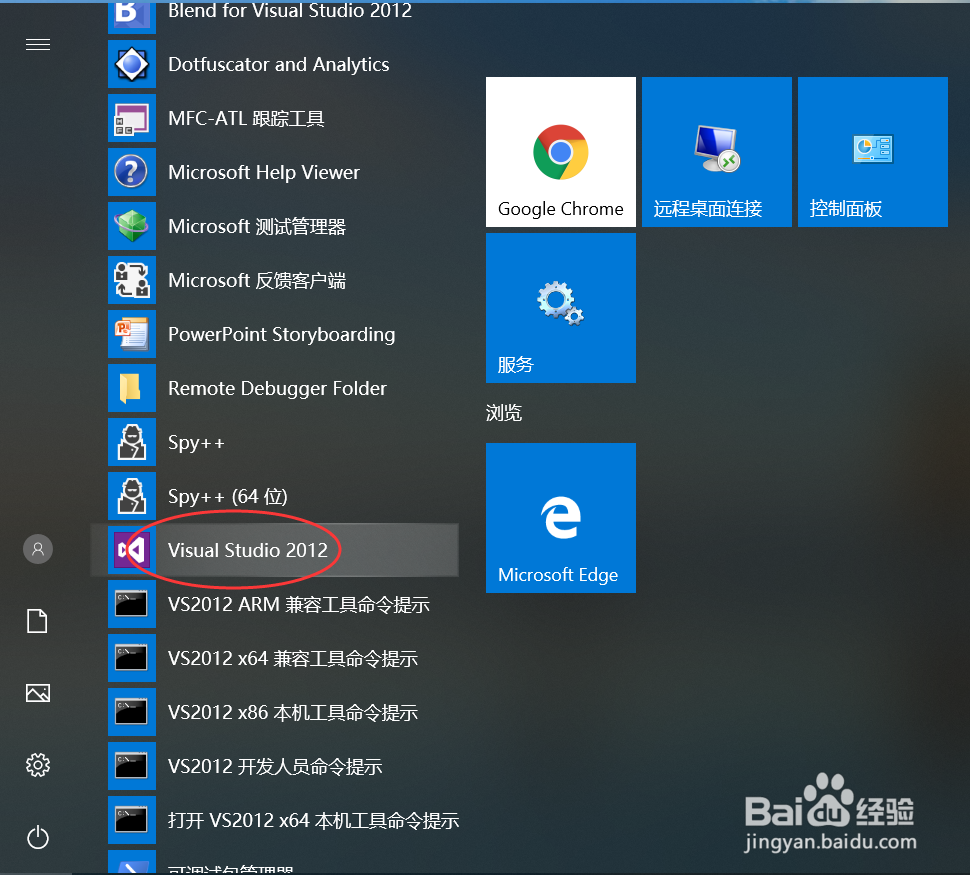Click the Spy++ (64 位) detective icon

(x=132, y=496)
